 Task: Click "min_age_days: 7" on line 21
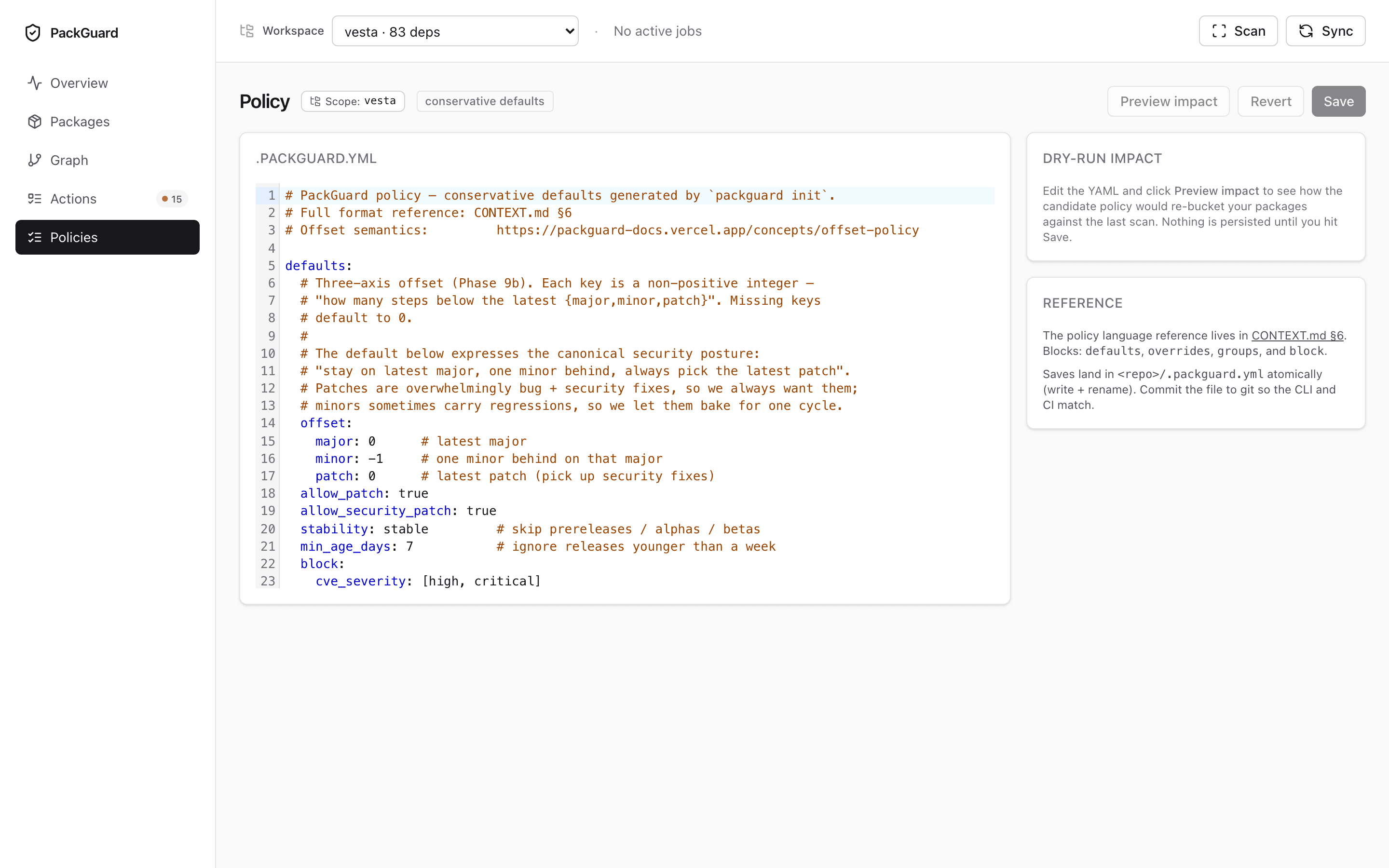pyautogui.click(x=356, y=546)
